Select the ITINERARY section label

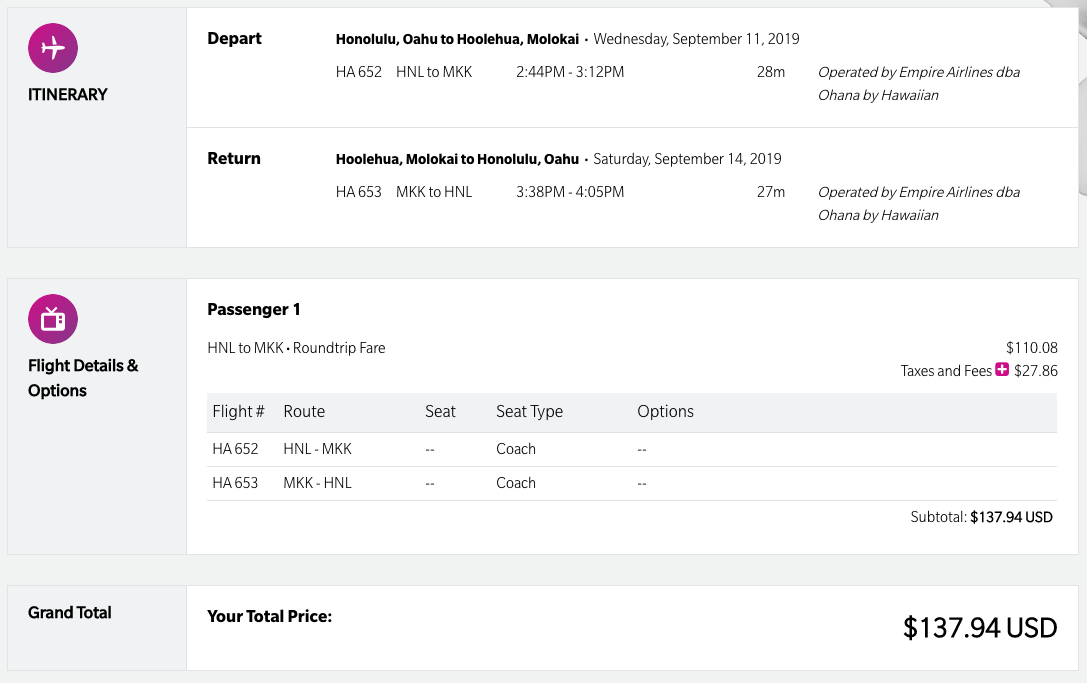point(67,94)
